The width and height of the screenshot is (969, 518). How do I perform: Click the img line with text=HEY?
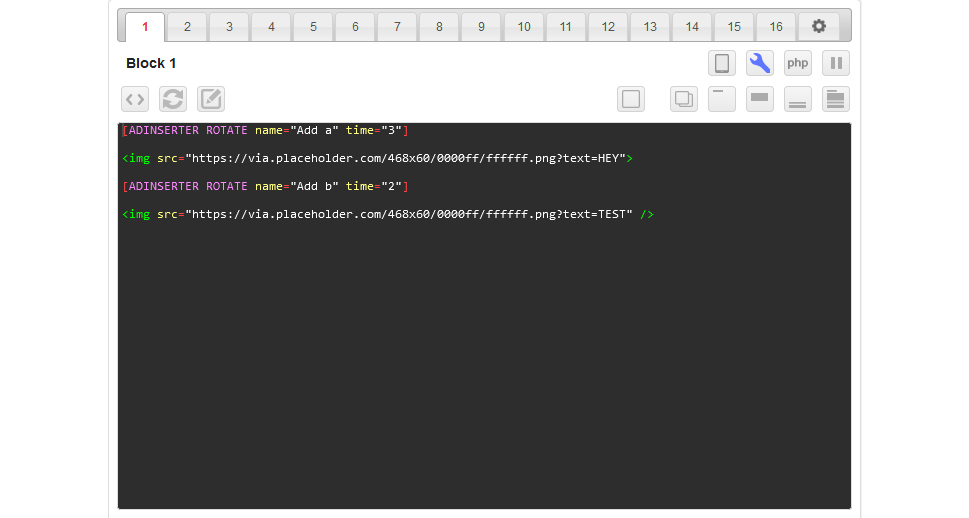coord(378,158)
